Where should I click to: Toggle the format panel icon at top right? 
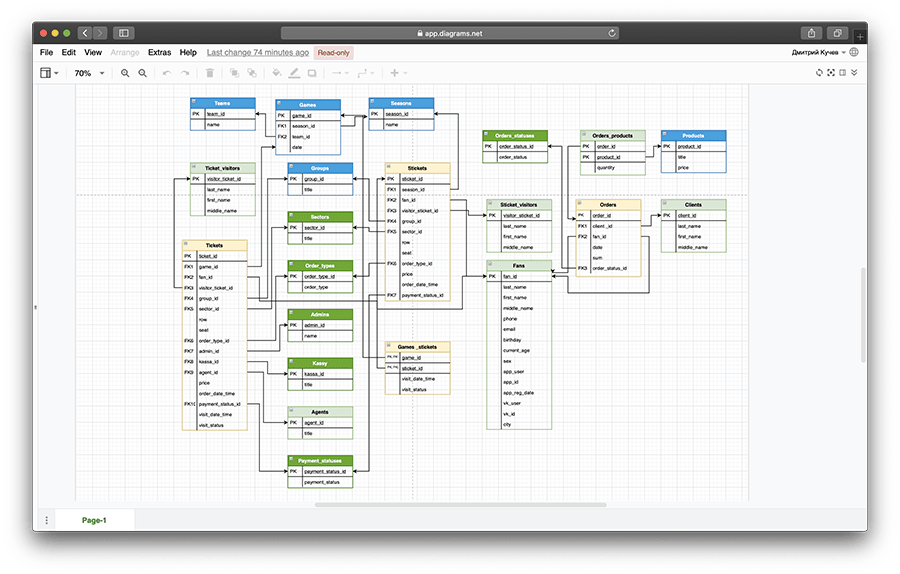click(842, 73)
